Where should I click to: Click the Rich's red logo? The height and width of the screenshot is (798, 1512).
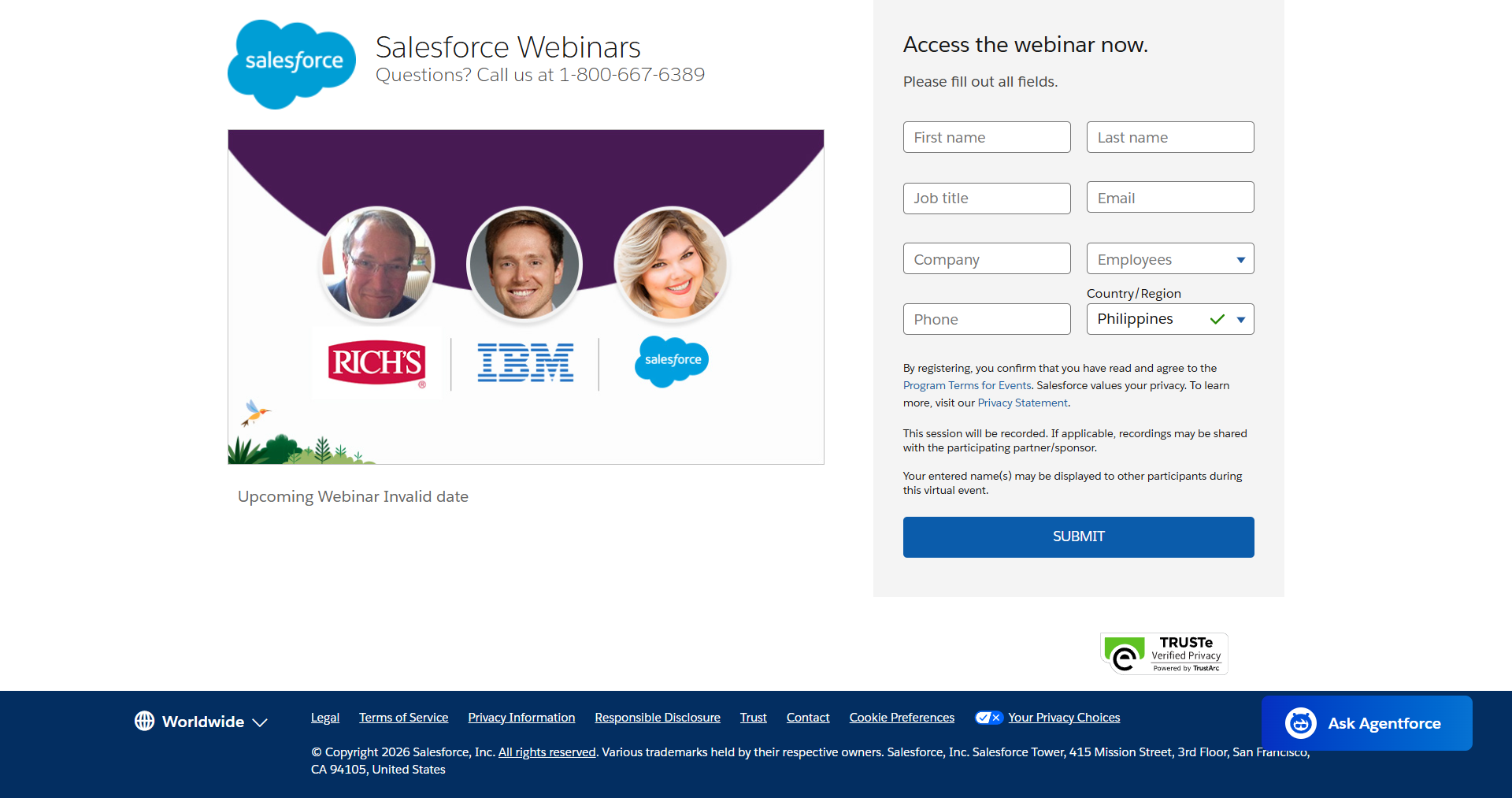(376, 362)
